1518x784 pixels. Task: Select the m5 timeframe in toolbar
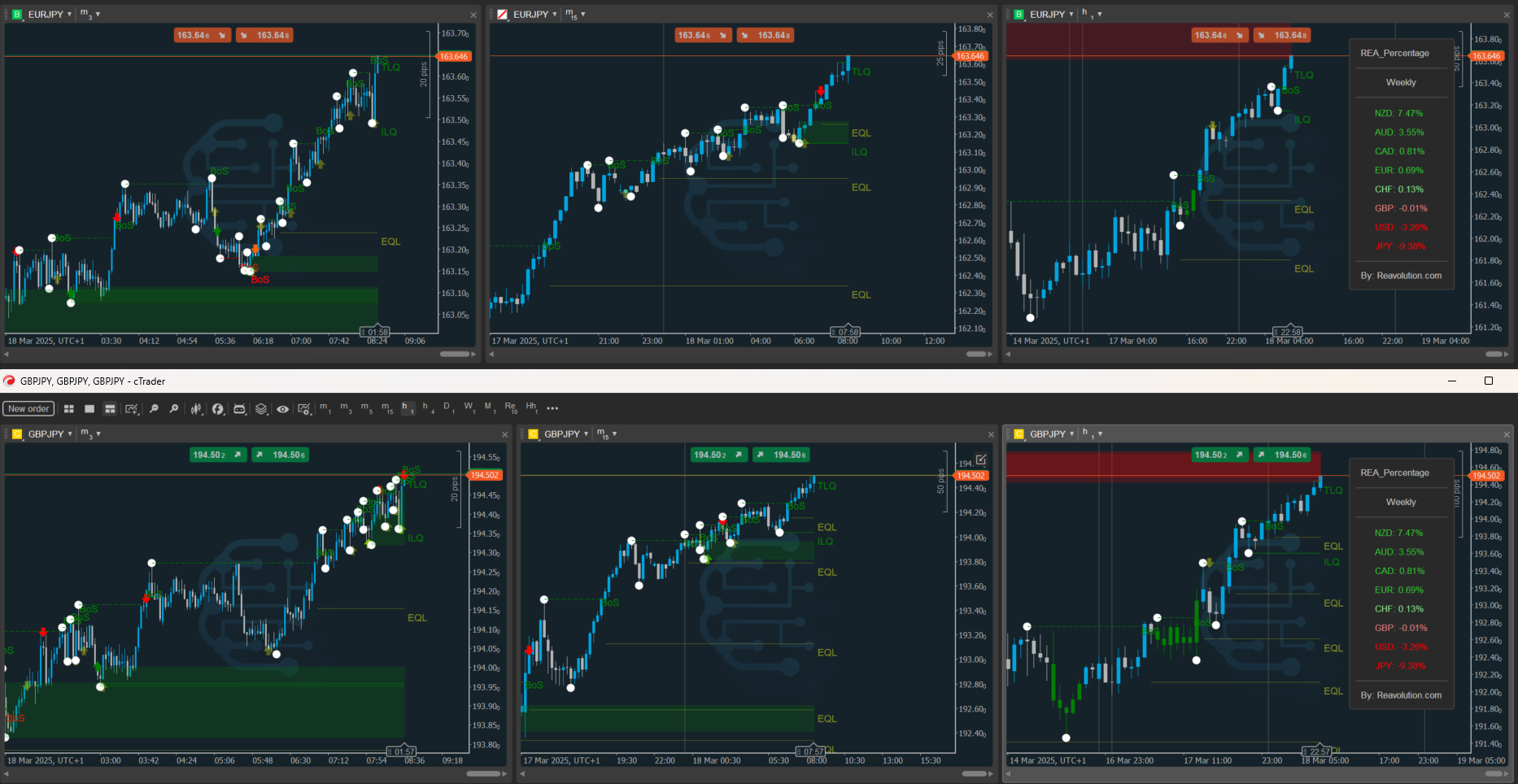[366, 407]
